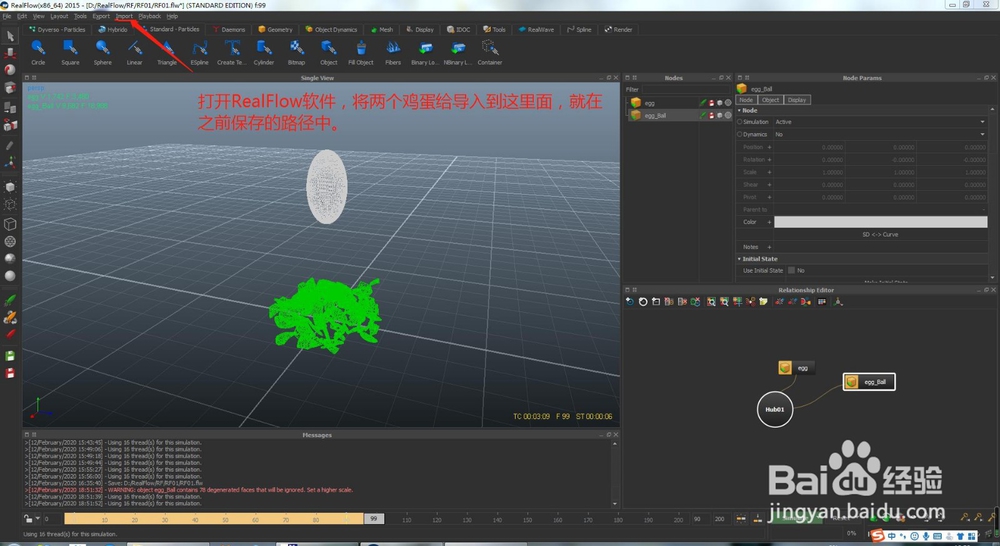The height and width of the screenshot is (546, 1000).
Task: Click the egg_Ball object icon in Nodes list
Action: coord(636,115)
